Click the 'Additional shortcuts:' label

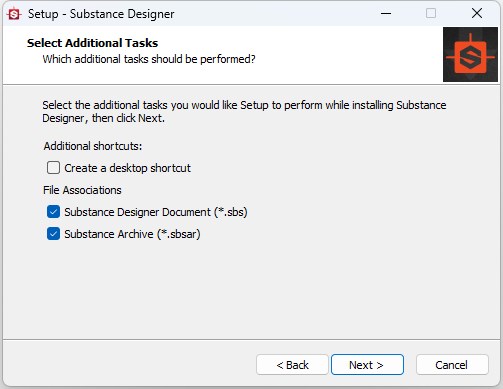(x=93, y=146)
